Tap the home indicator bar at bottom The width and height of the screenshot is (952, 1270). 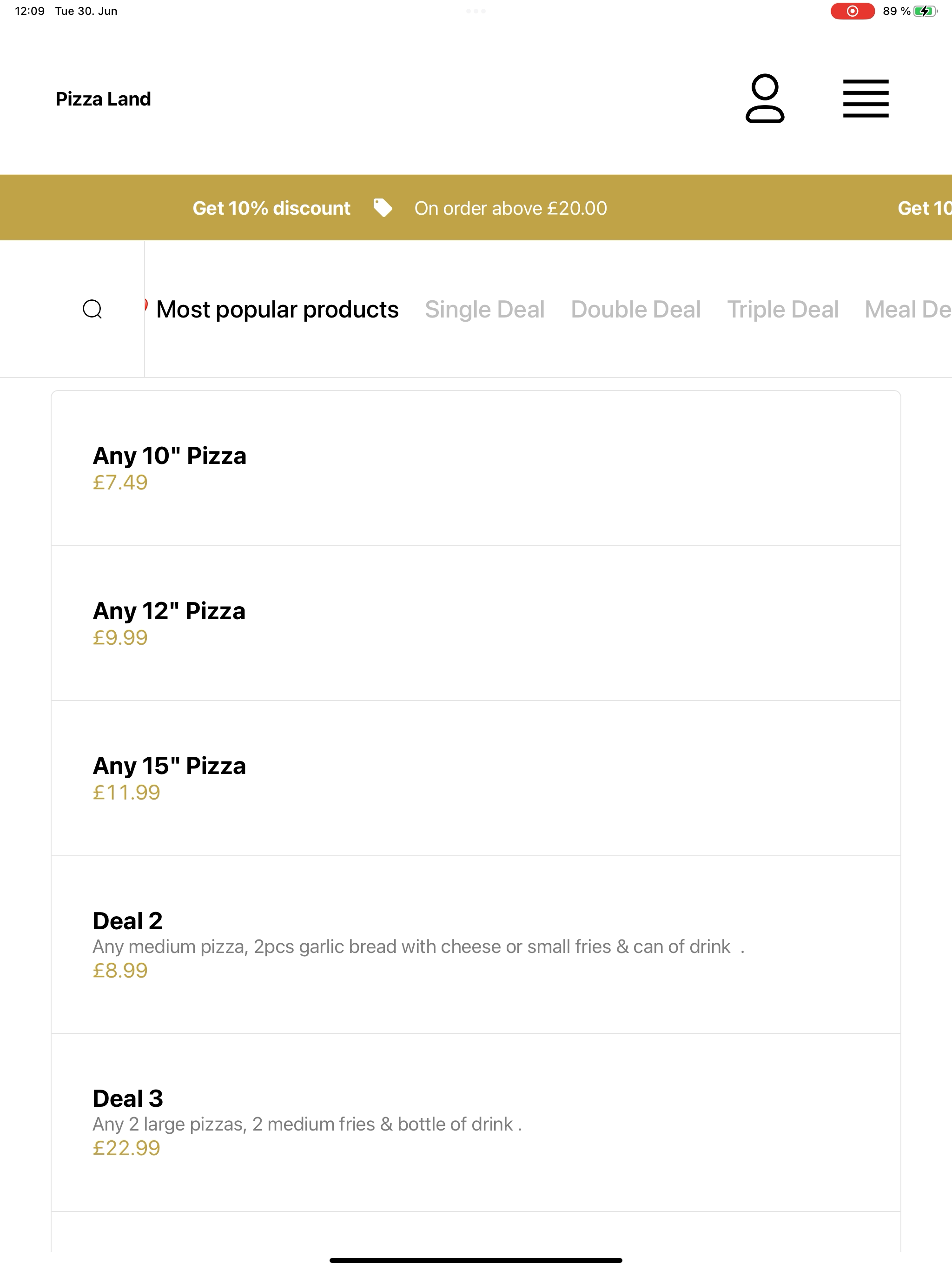pyautogui.click(x=476, y=1260)
